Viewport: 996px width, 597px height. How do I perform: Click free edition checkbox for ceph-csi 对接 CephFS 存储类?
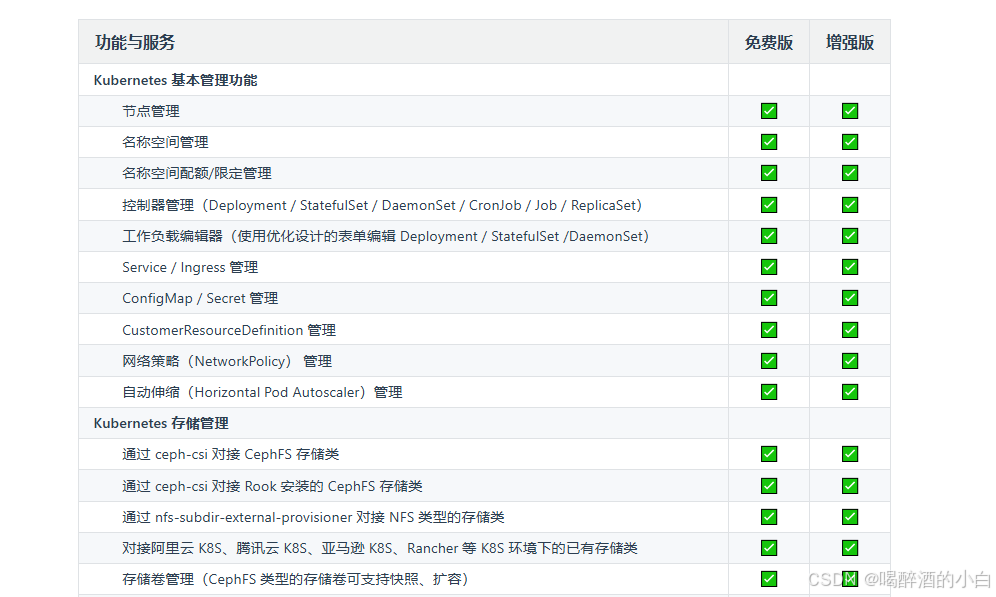[768, 454]
